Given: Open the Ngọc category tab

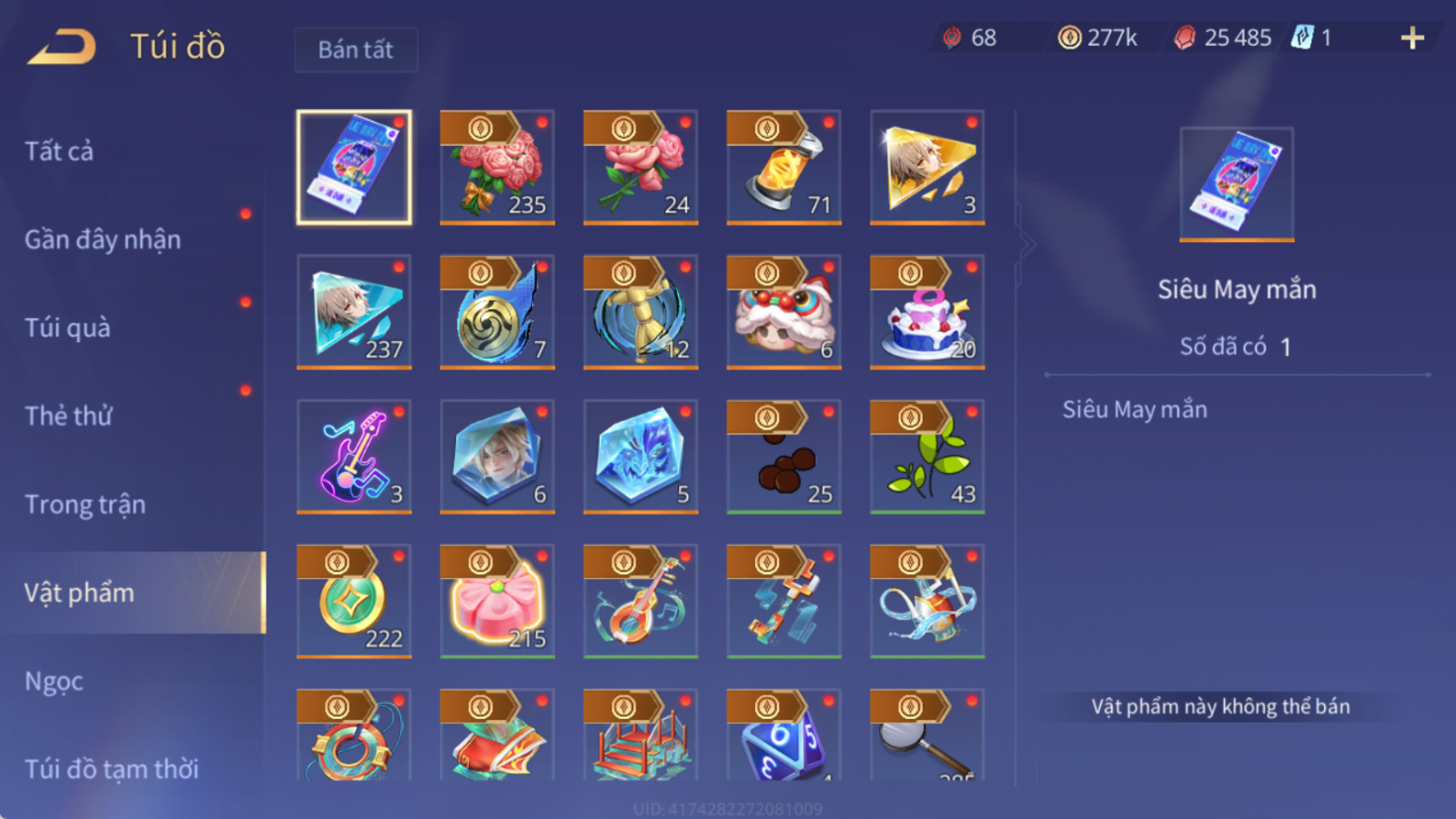Looking at the screenshot, I should (x=54, y=680).
